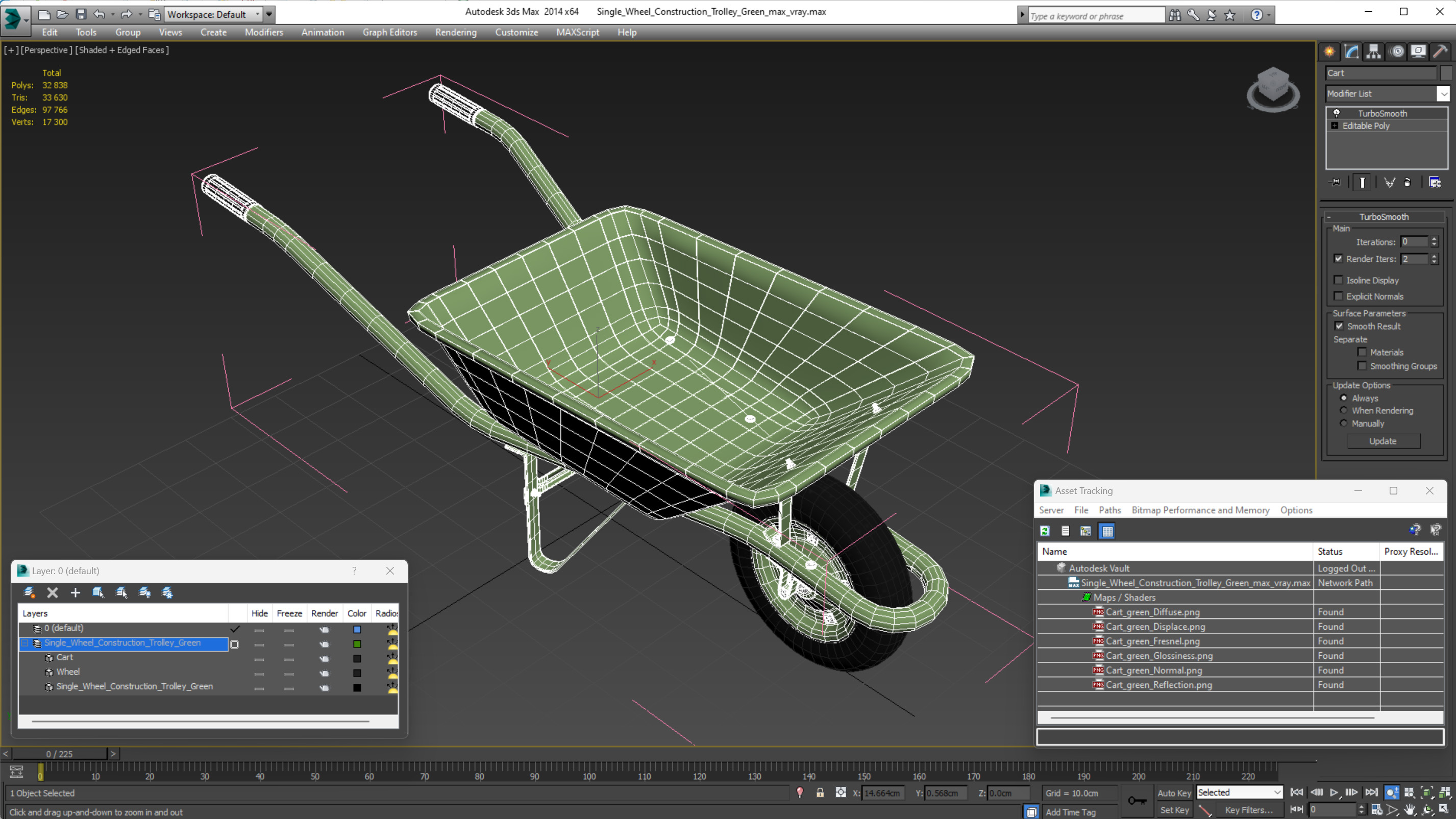Toggle Smooth Result checkbox

[x=1339, y=326]
